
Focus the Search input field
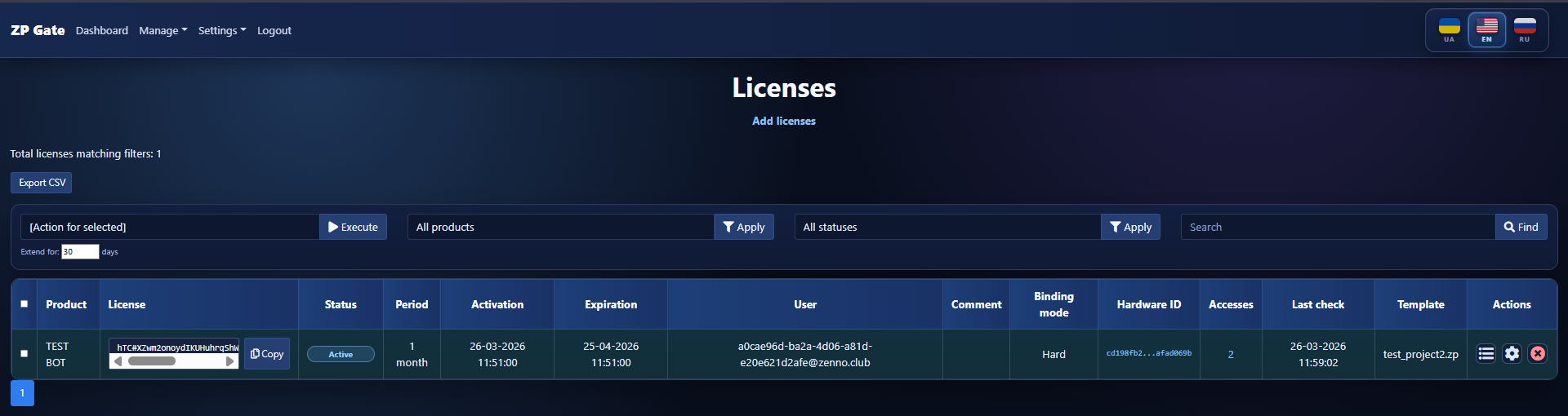tap(1338, 227)
